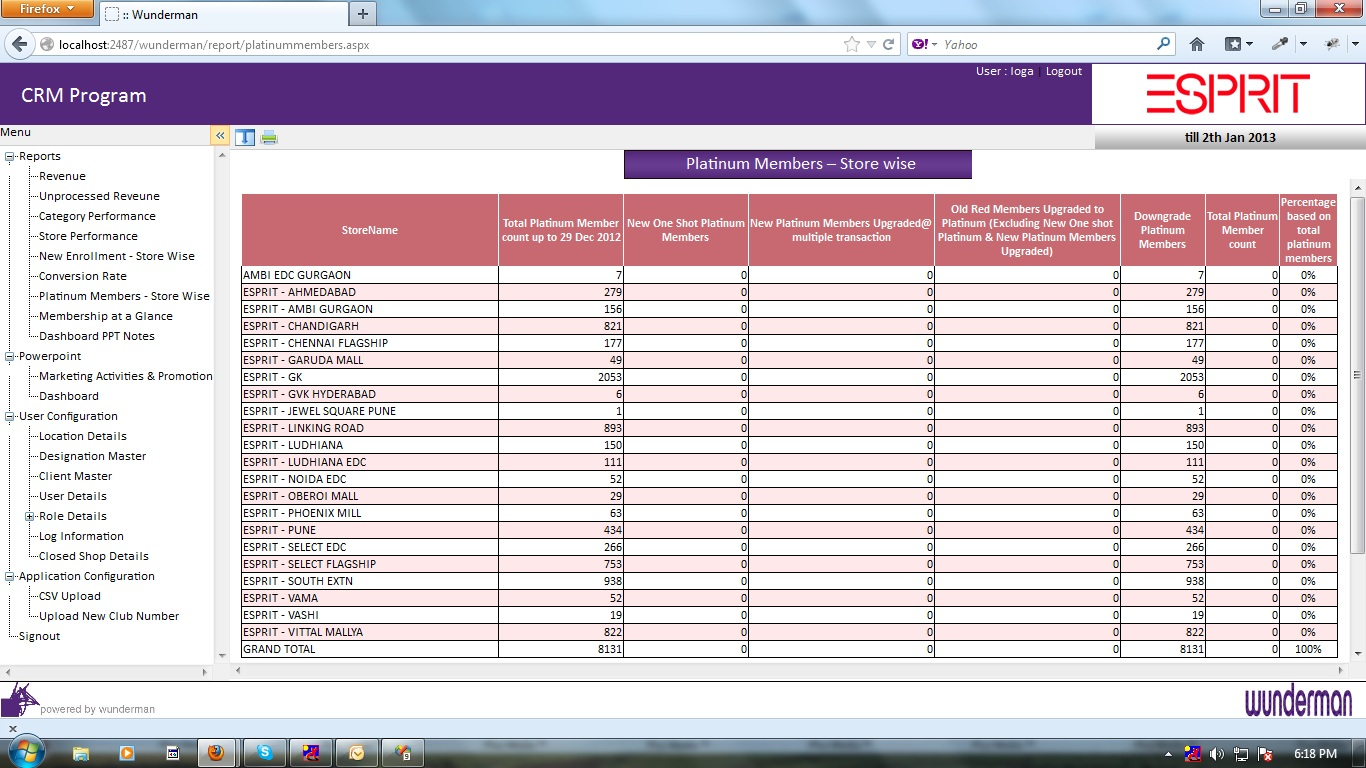Open the Unprocessed Reveune report

tap(99, 196)
